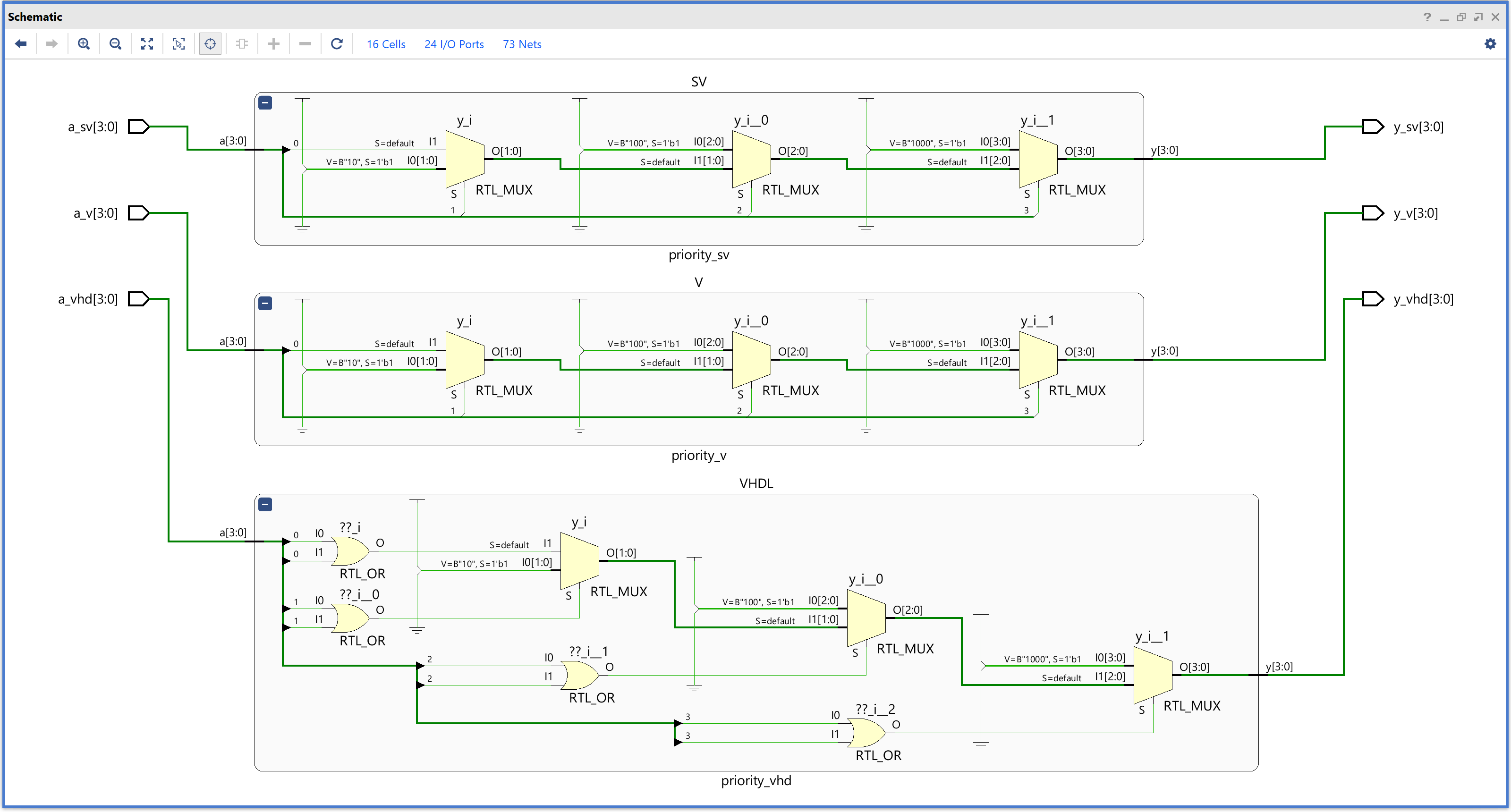Collapse the priority_vhd block
The image size is (1511, 812).
[x=265, y=505]
